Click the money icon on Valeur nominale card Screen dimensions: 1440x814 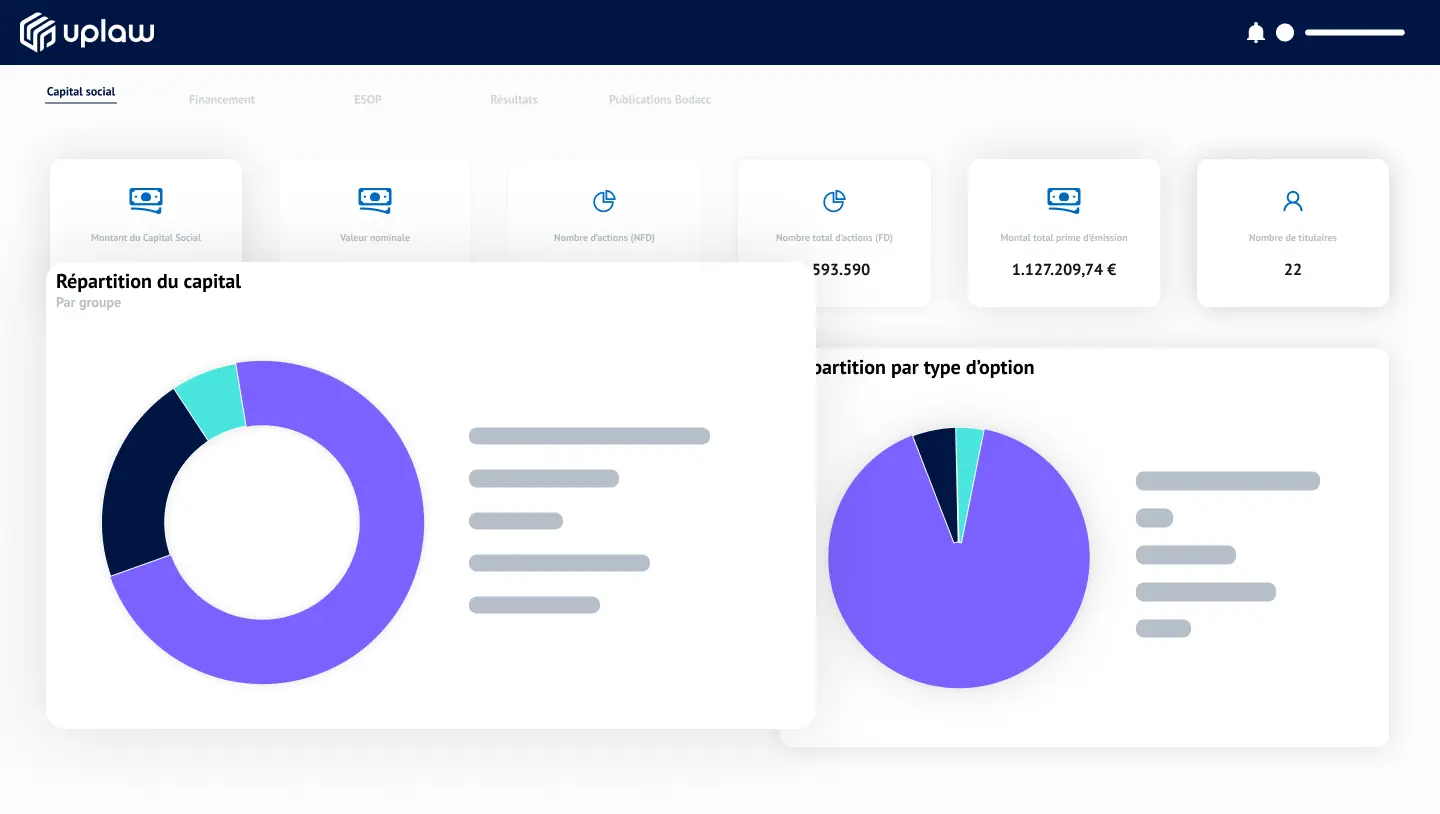[x=374, y=199]
